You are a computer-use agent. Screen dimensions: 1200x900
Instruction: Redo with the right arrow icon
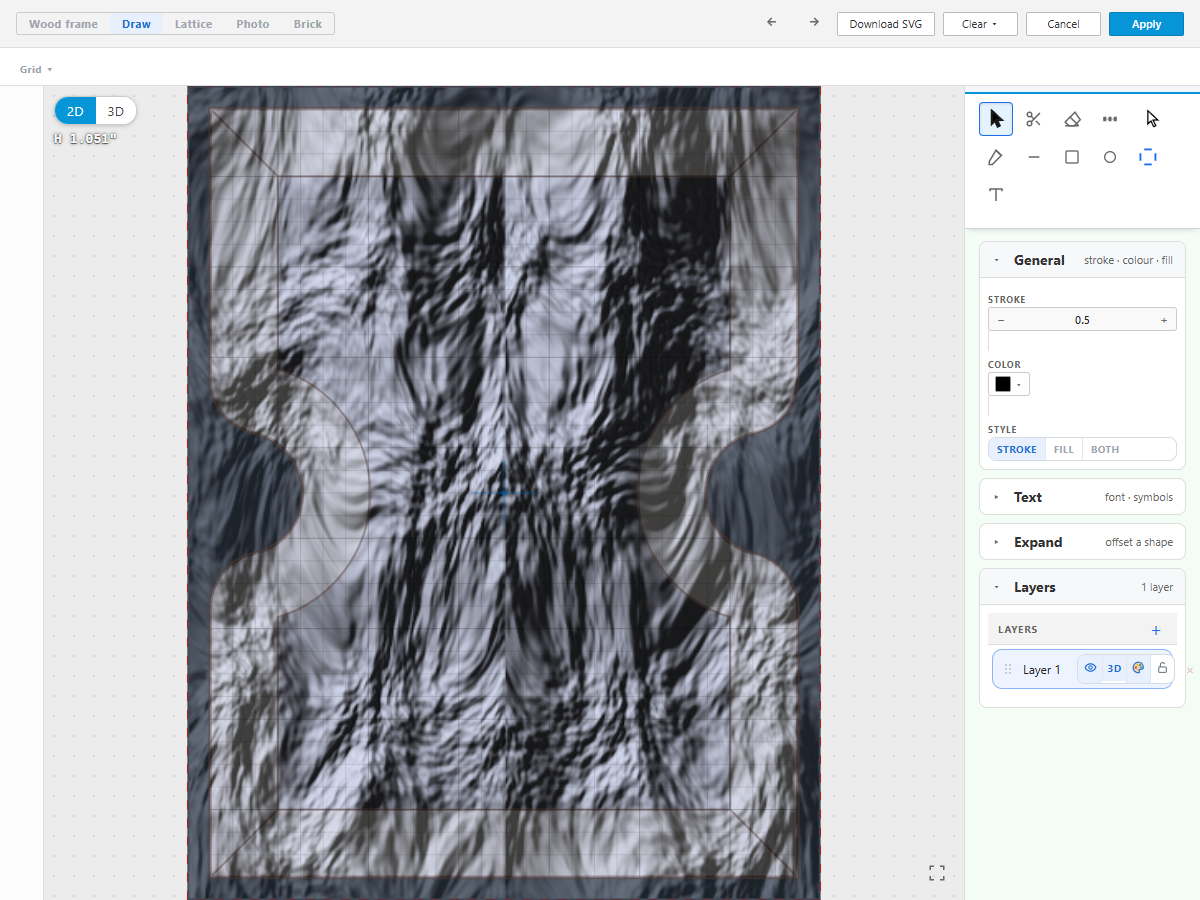814,23
